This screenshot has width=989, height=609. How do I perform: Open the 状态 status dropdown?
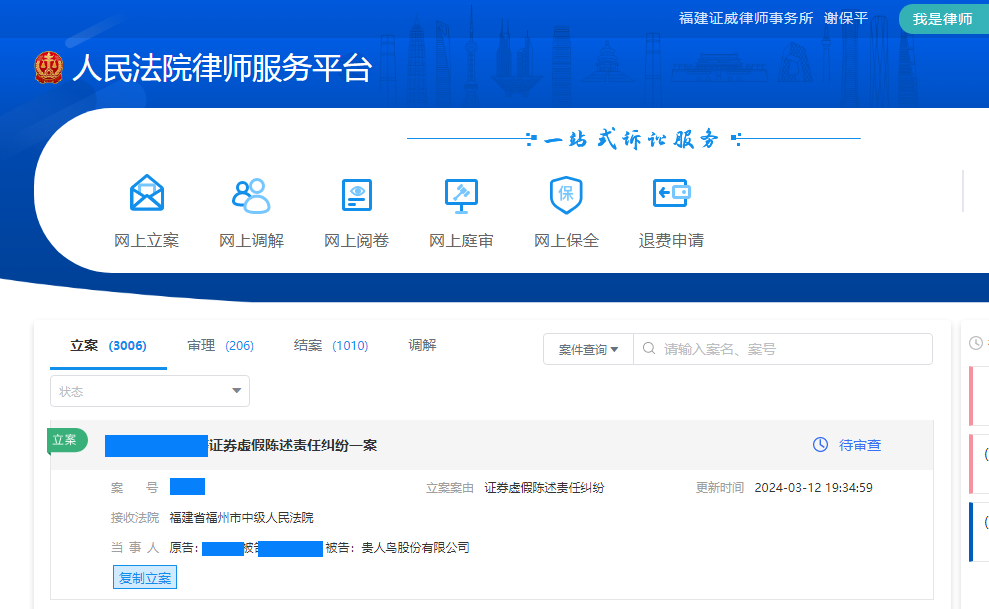[x=148, y=391]
